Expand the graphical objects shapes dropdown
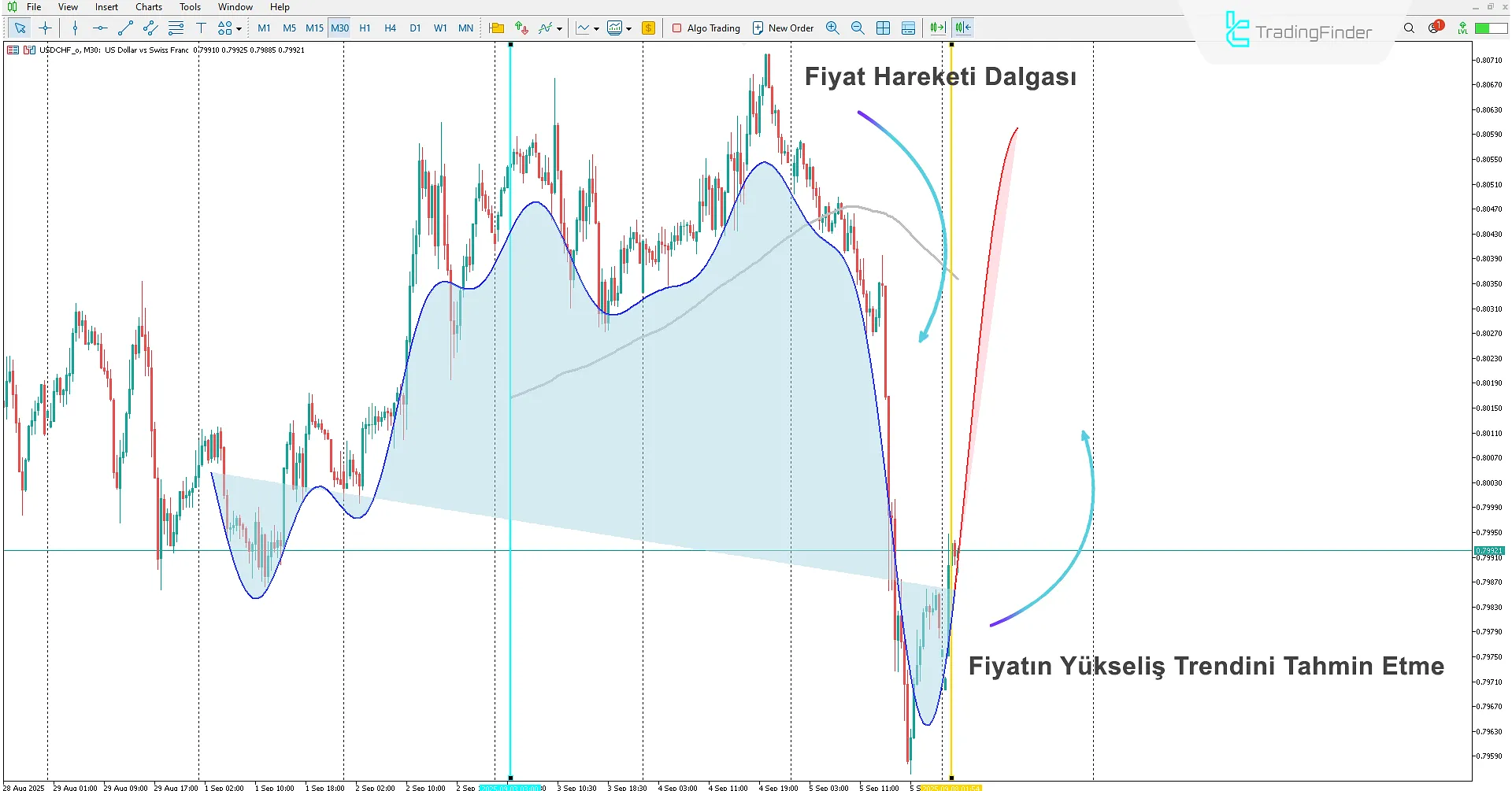Image resolution: width=1512 pixels, height=791 pixels. point(239,29)
